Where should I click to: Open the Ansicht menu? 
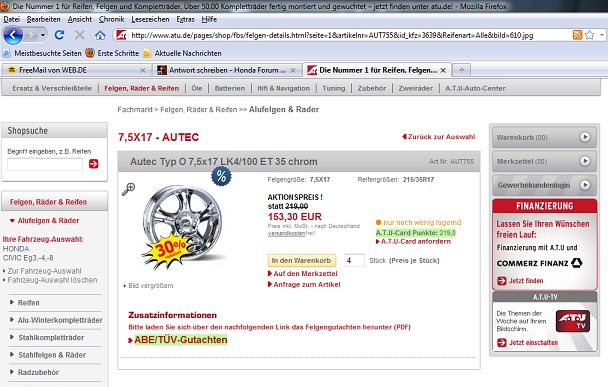(80, 19)
